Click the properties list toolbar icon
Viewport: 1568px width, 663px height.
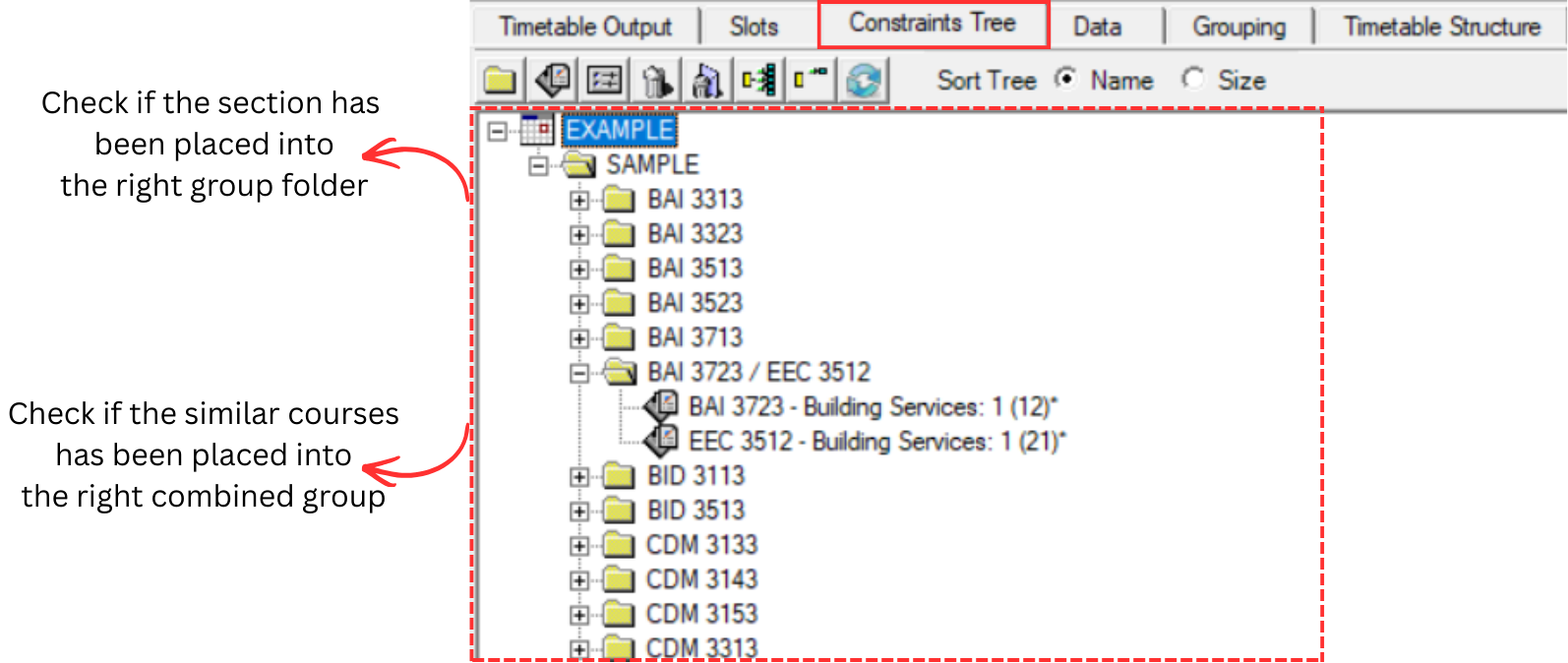coord(604,80)
